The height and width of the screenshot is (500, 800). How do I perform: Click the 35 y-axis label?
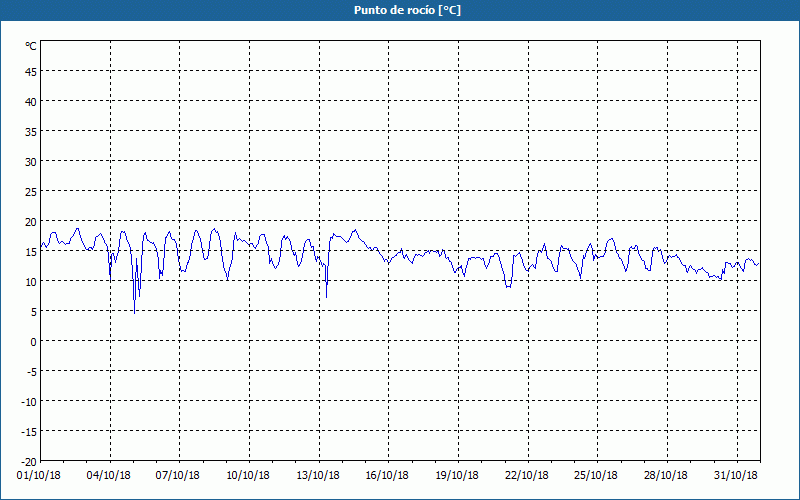31,132
